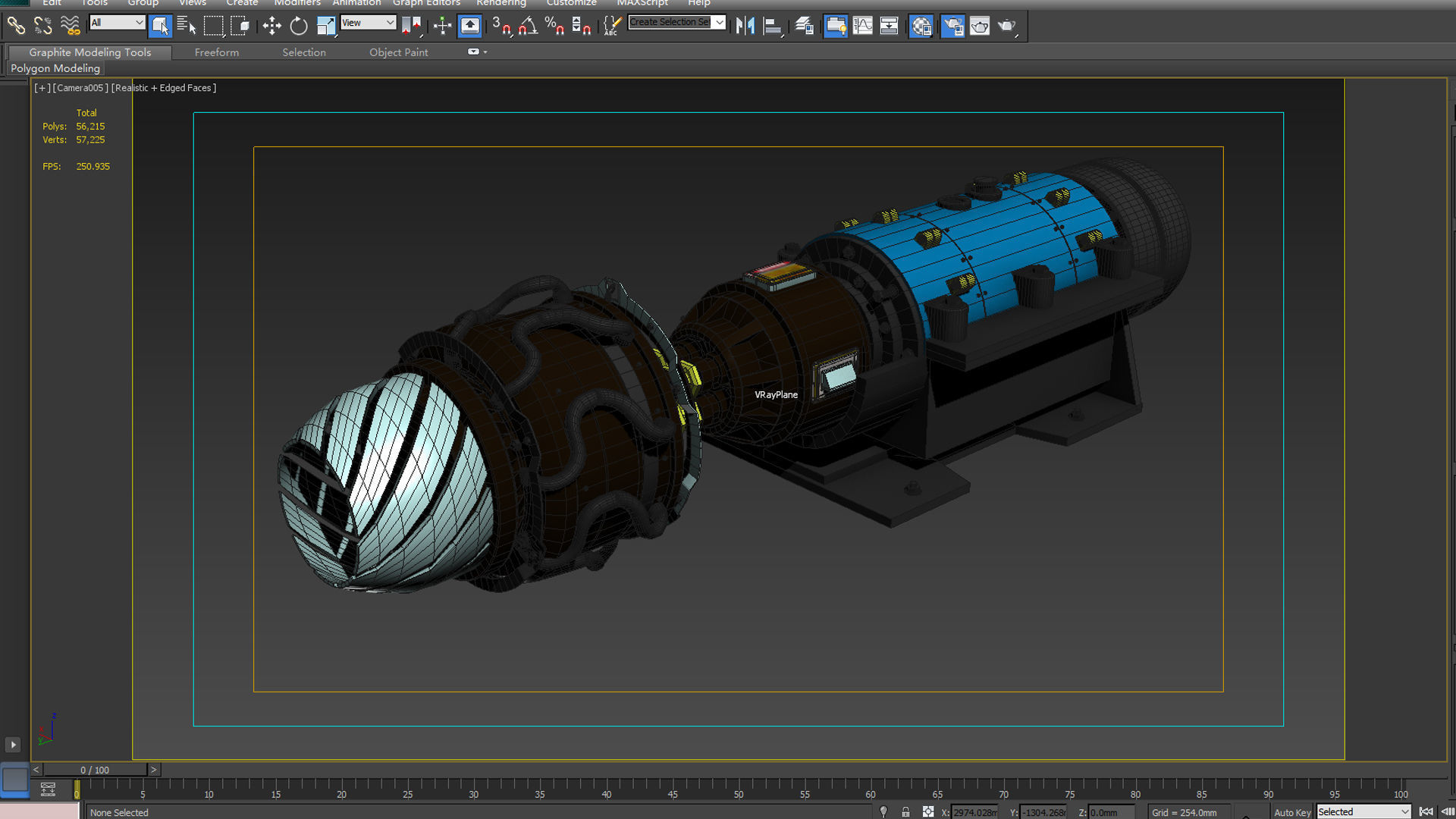Open the reference coordinate View dropdown
The width and height of the screenshot is (1456, 819).
368,23
